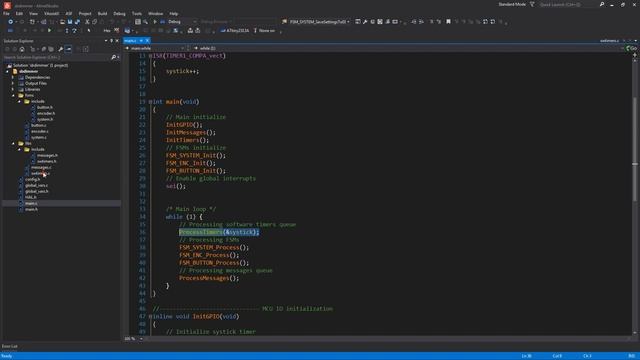
Task: Collapse the fsms folder
Action: [13, 96]
